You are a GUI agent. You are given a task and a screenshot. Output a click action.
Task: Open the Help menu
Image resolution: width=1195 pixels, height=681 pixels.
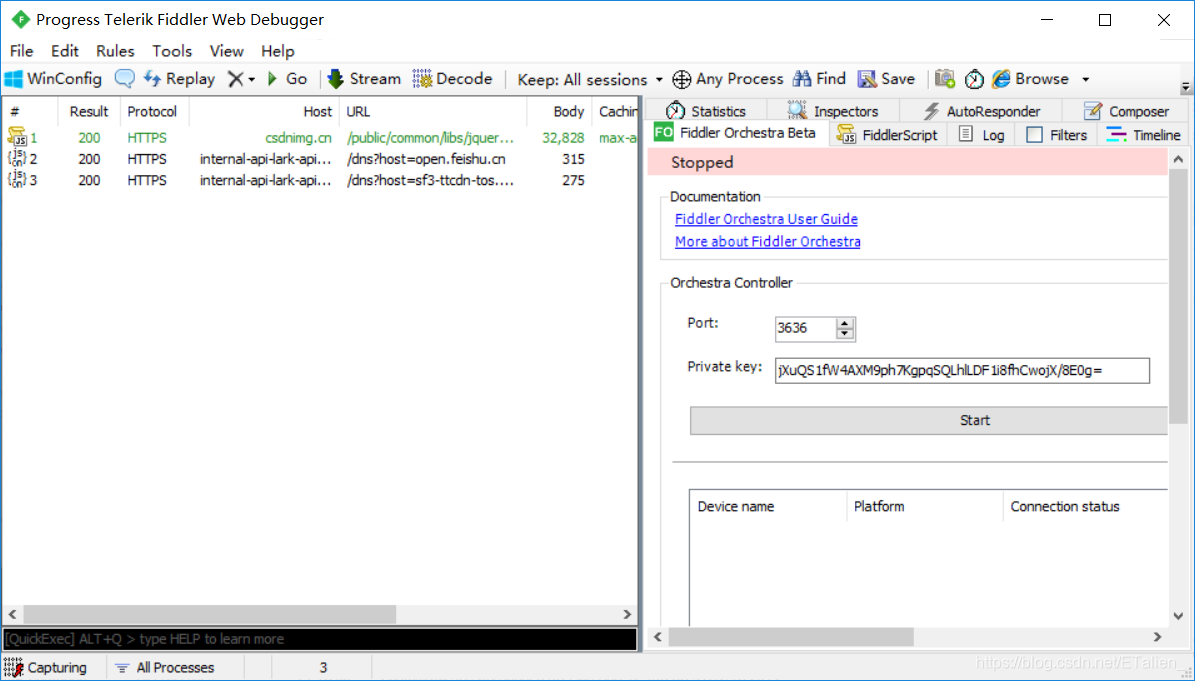(x=277, y=51)
